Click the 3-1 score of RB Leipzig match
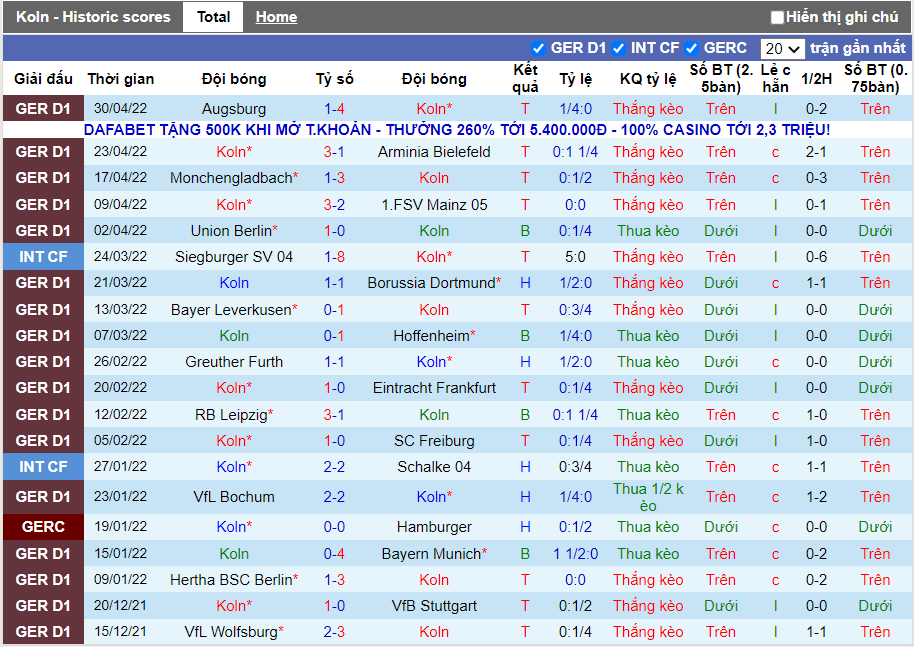 [x=334, y=414]
